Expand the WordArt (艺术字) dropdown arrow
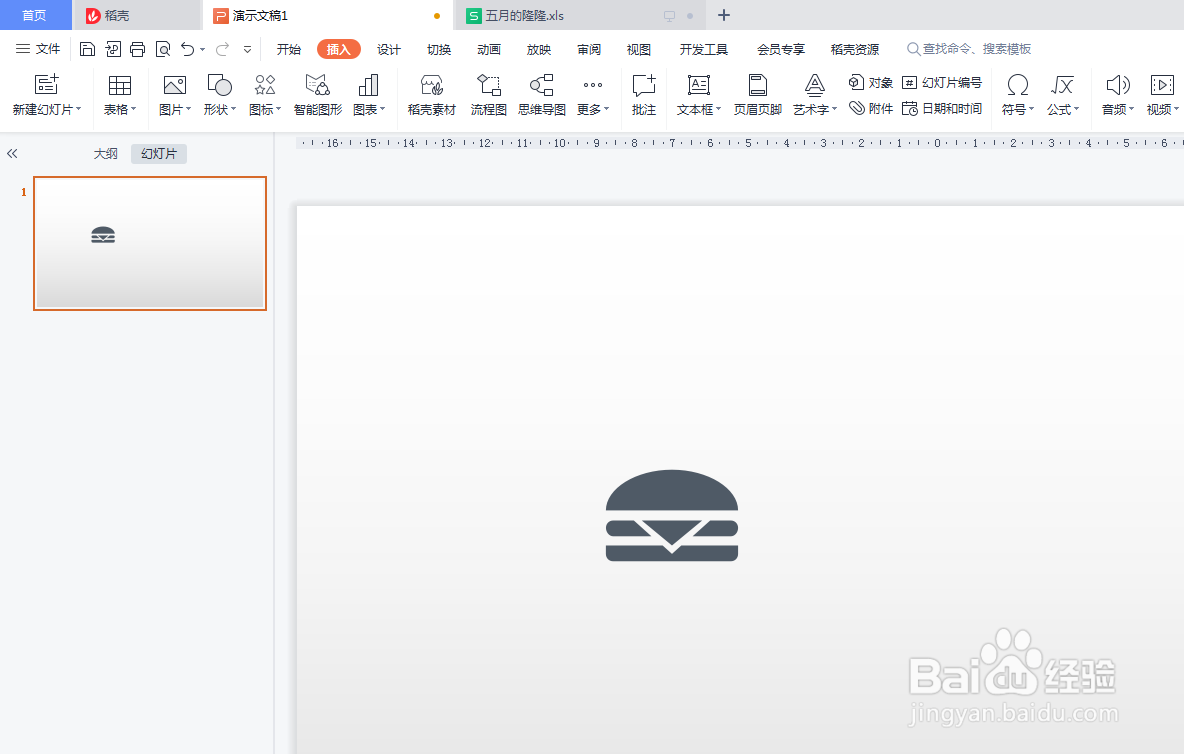This screenshot has height=754, width=1184. [834, 109]
